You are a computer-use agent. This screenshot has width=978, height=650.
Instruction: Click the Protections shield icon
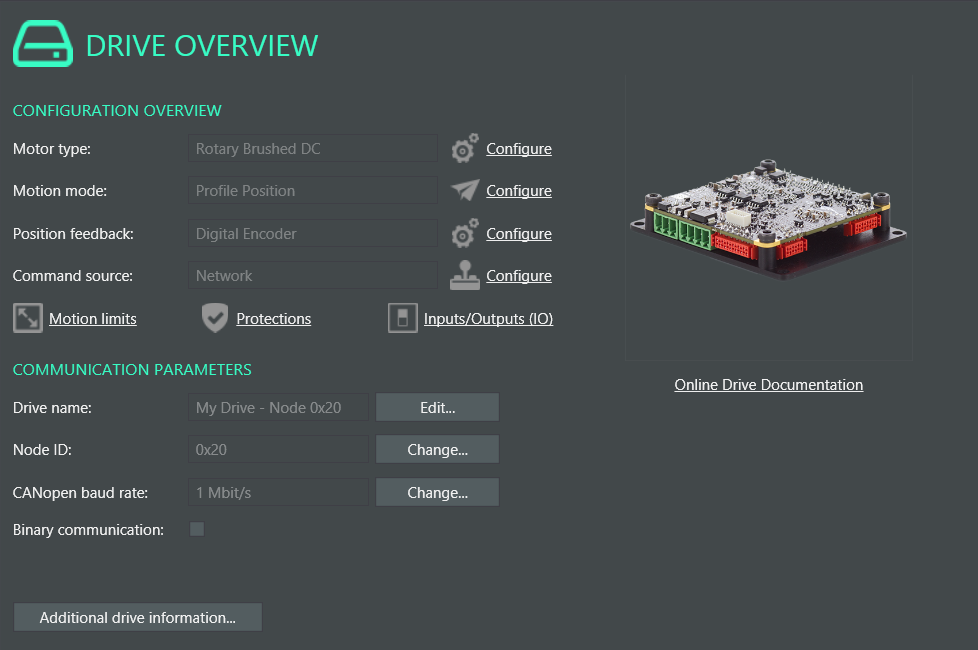coord(214,319)
